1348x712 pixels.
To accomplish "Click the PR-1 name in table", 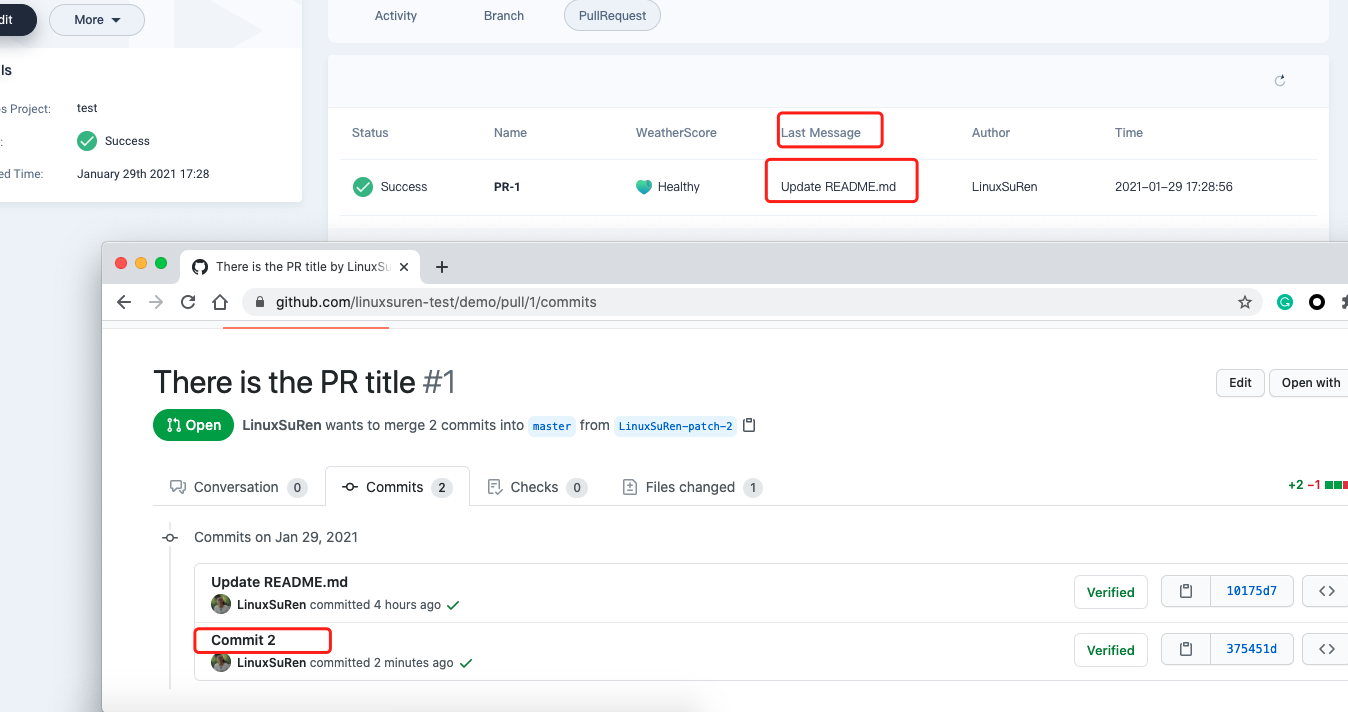I will click(507, 187).
